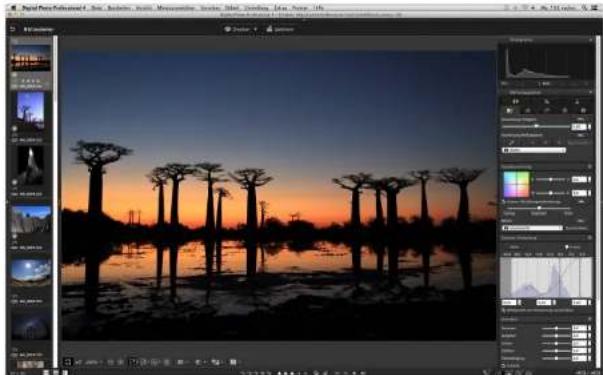603x375 pixels.
Task: Open the Bearbeiten menu in the menu bar
Action: pyautogui.click(x=119, y=8)
